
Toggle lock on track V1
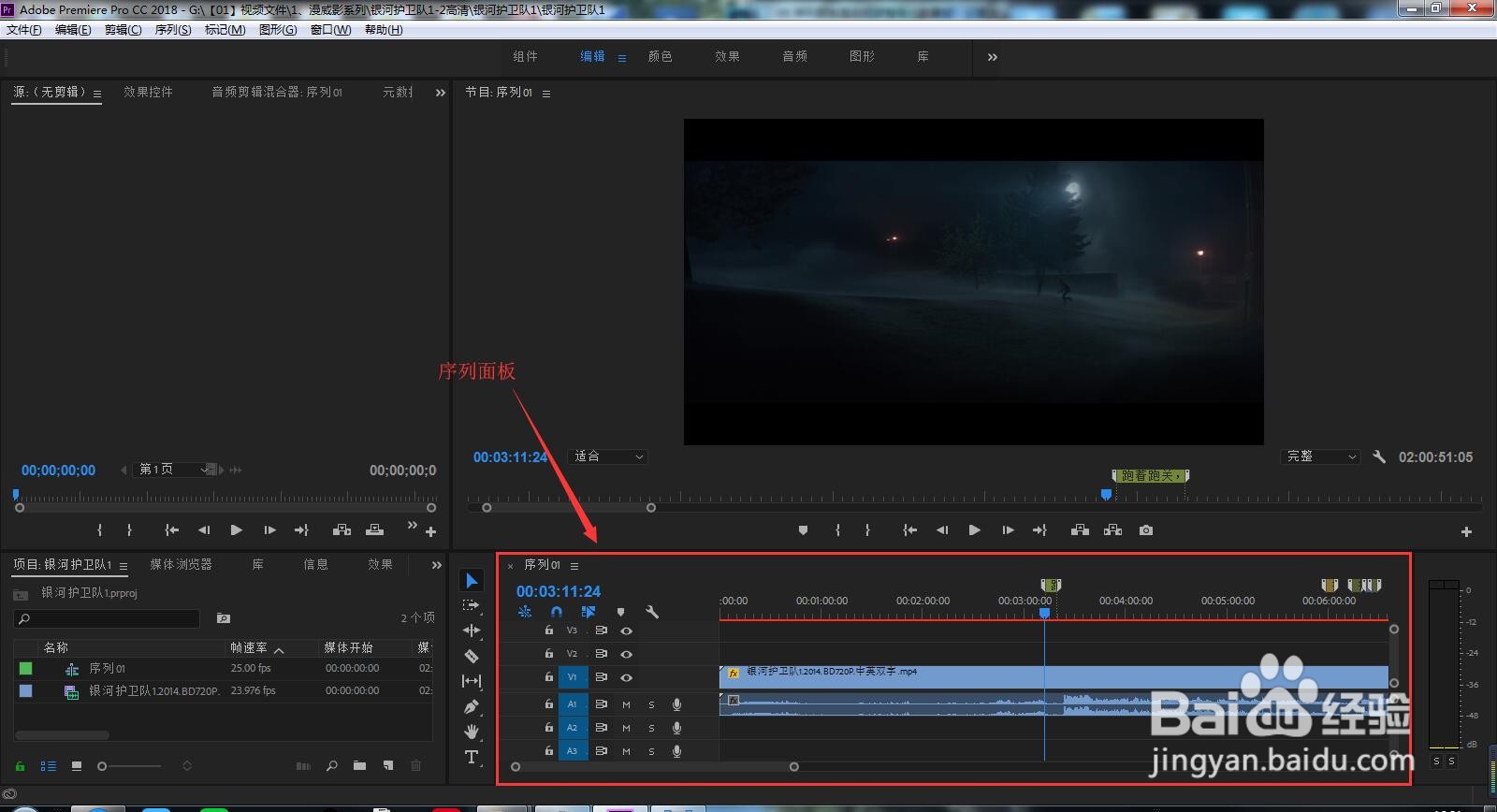coord(549,676)
